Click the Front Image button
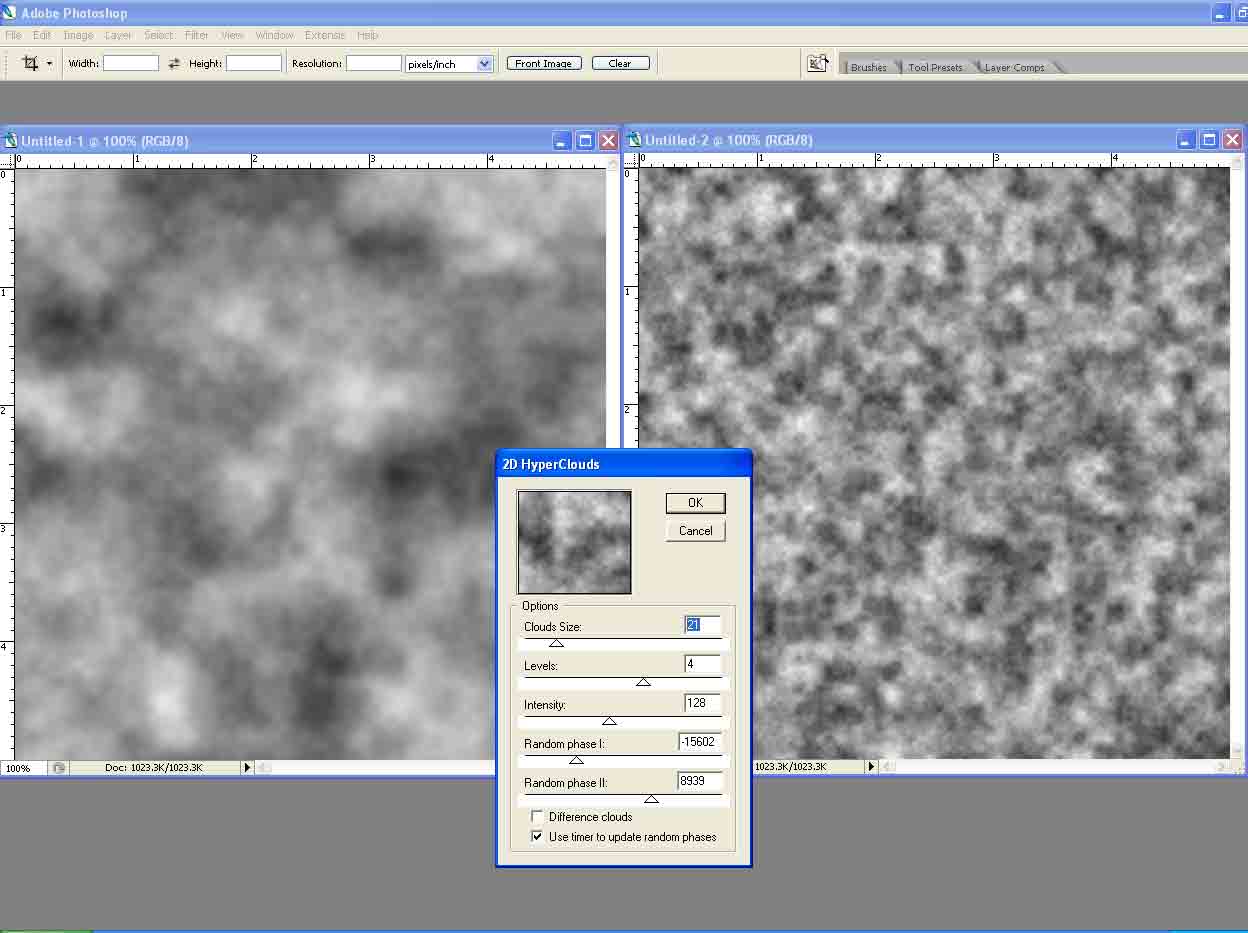 pos(543,63)
